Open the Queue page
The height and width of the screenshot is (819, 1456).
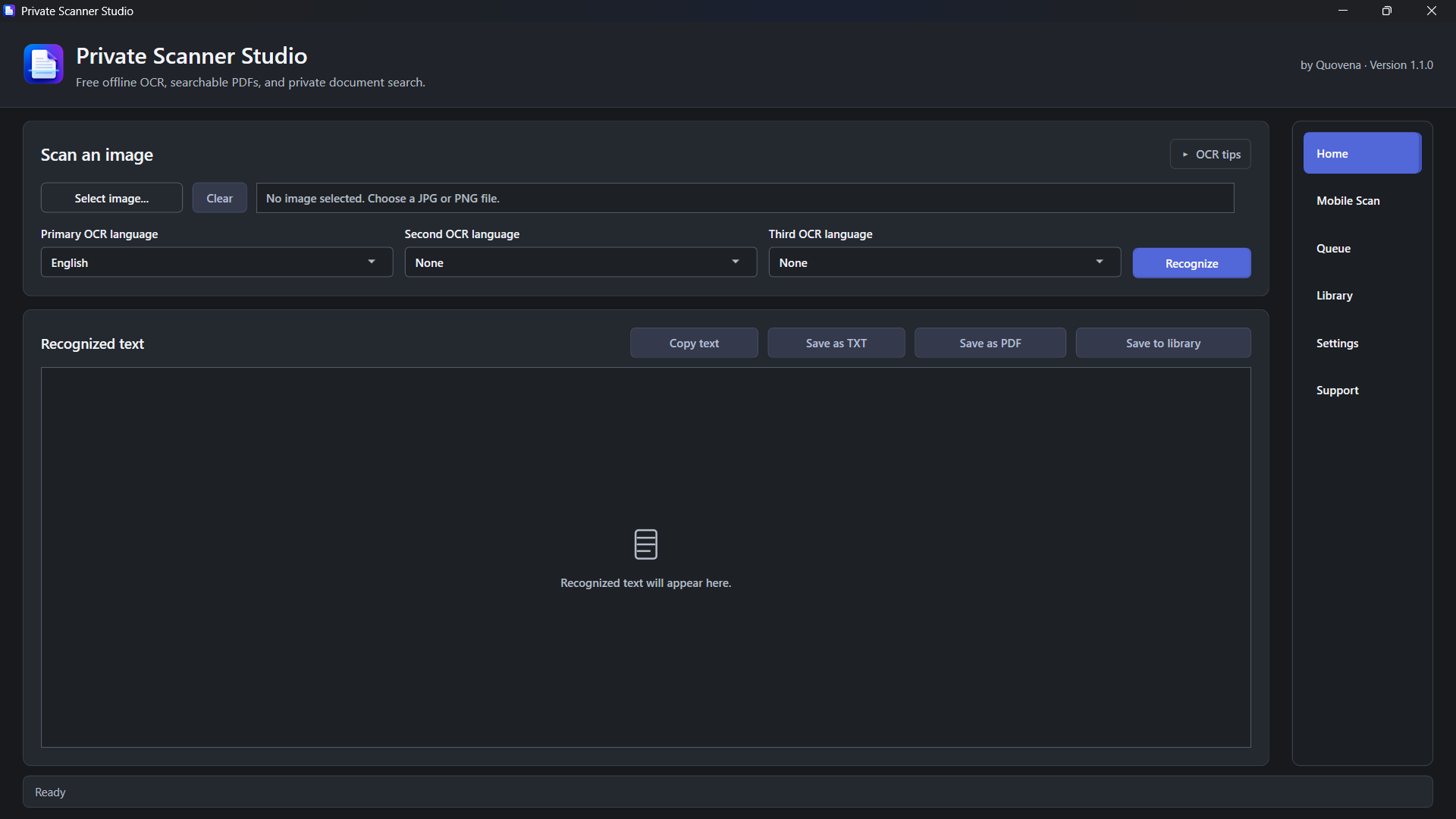(1362, 249)
